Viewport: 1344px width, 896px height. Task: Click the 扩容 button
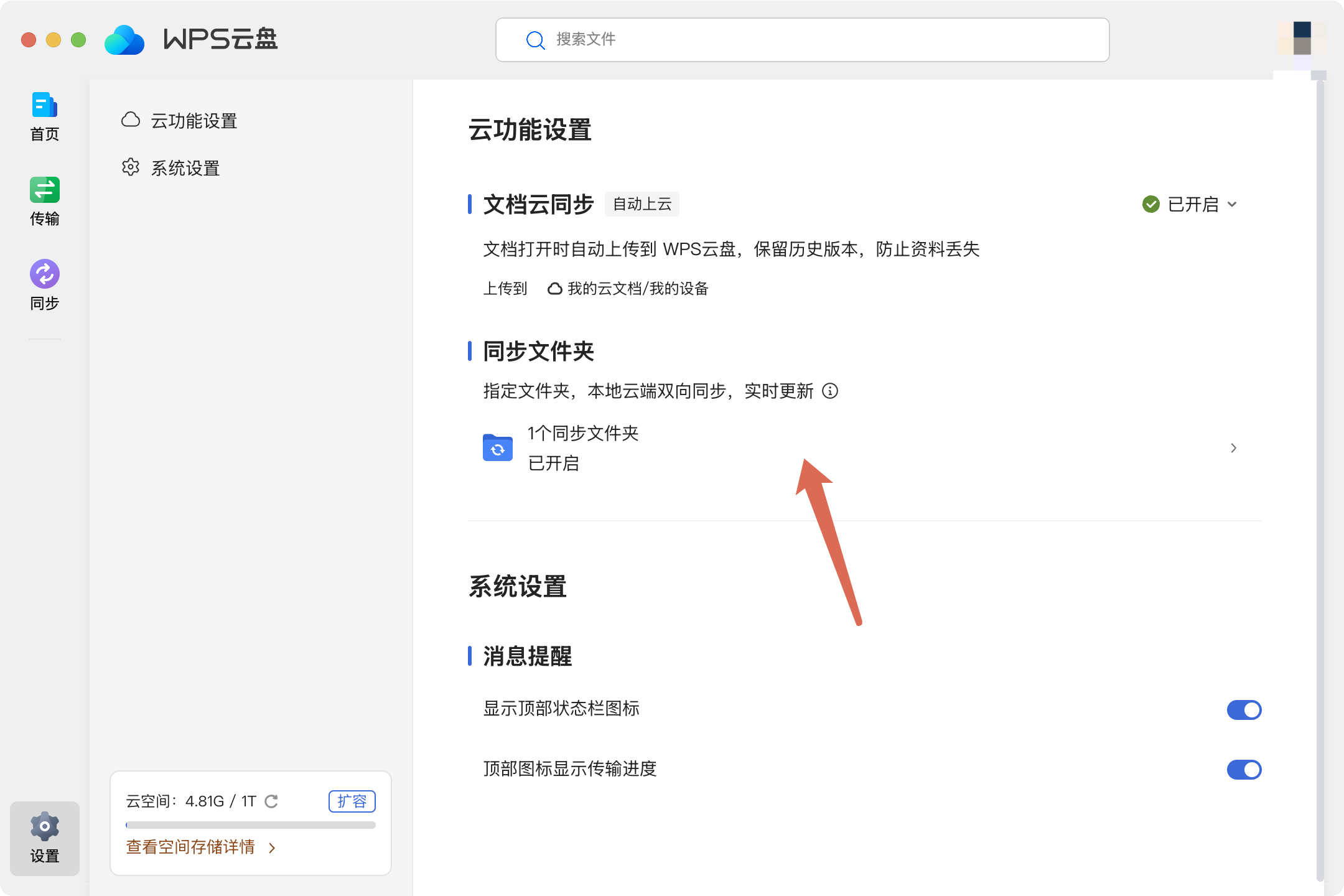pyautogui.click(x=352, y=801)
